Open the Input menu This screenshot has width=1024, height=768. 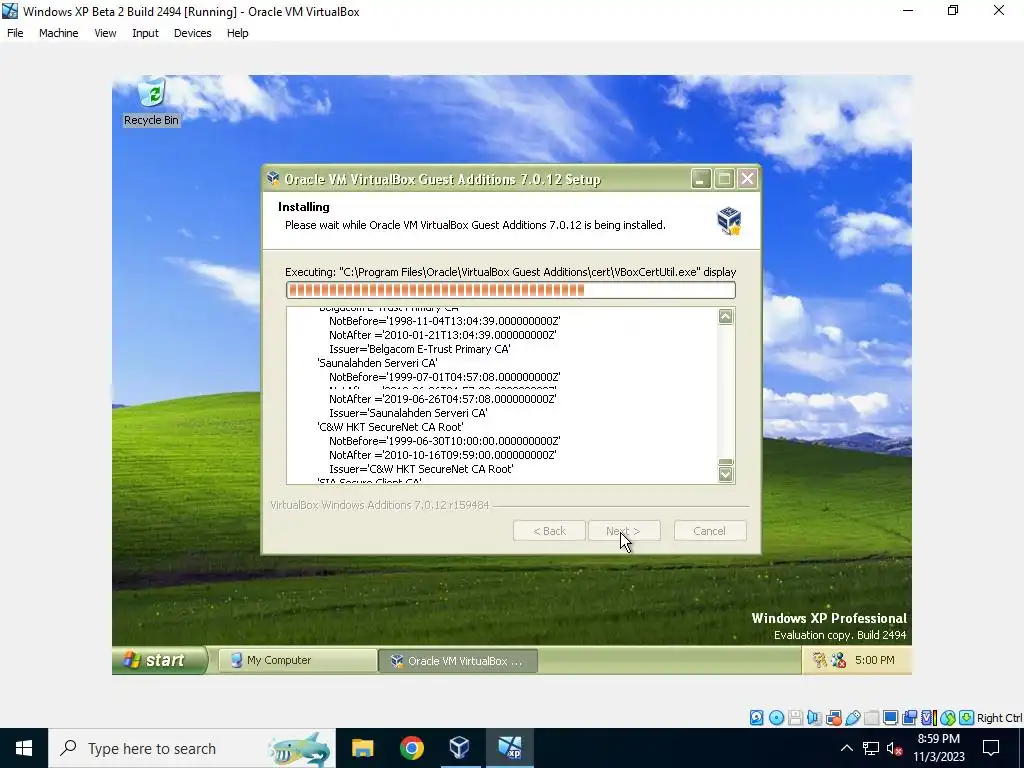point(145,33)
